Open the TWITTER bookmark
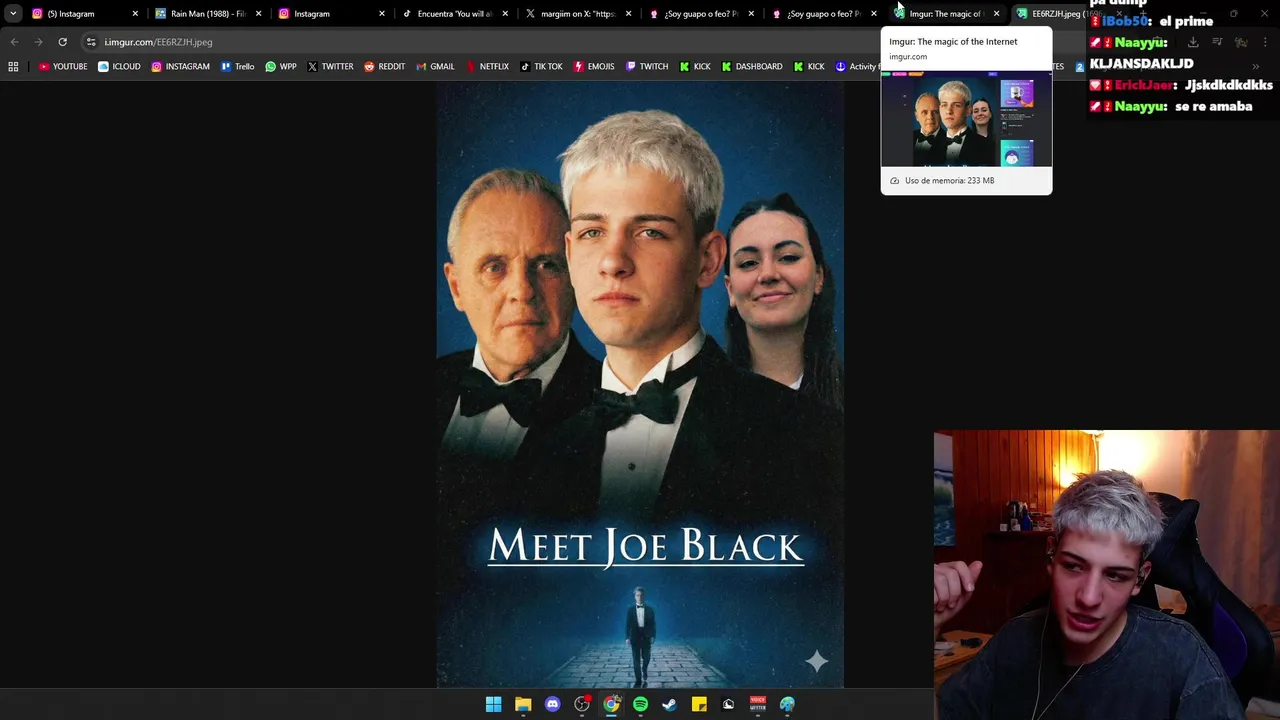Viewport: 1280px width, 720px height. (x=330, y=66)
